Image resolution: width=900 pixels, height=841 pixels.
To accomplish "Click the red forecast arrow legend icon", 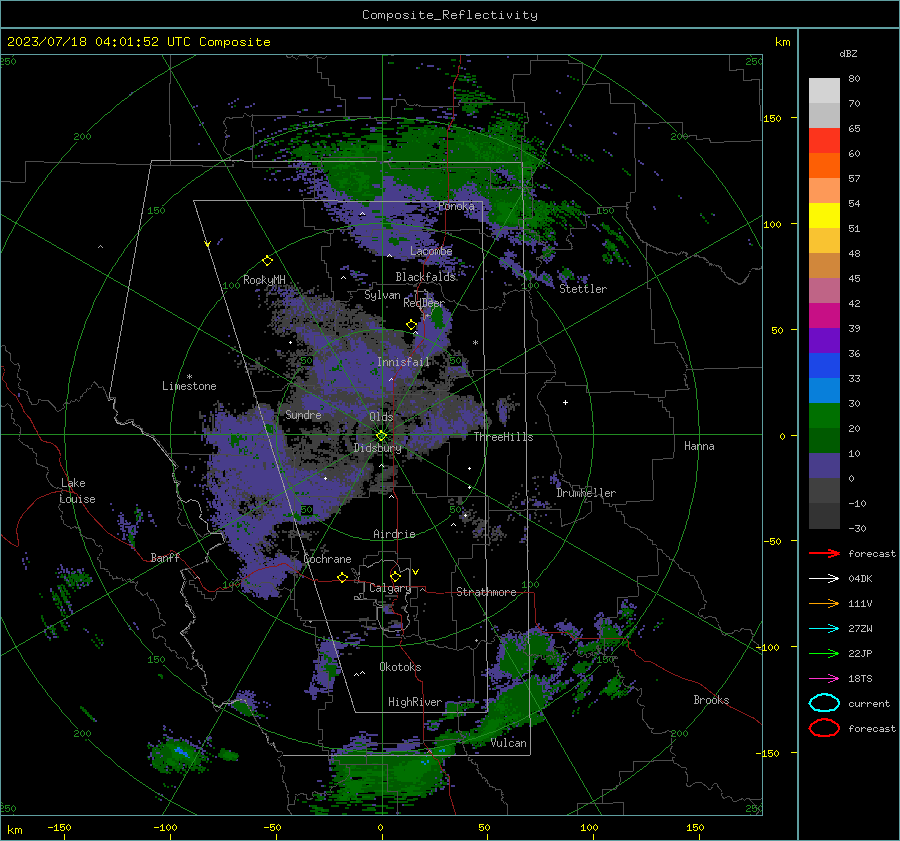I will tap(824, 553).
